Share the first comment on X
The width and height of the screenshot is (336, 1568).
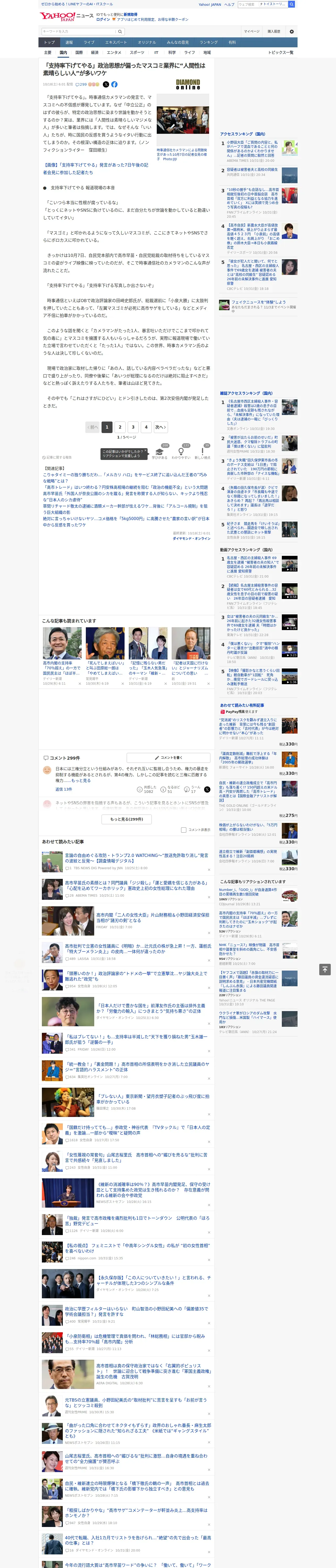coord(207,789)
